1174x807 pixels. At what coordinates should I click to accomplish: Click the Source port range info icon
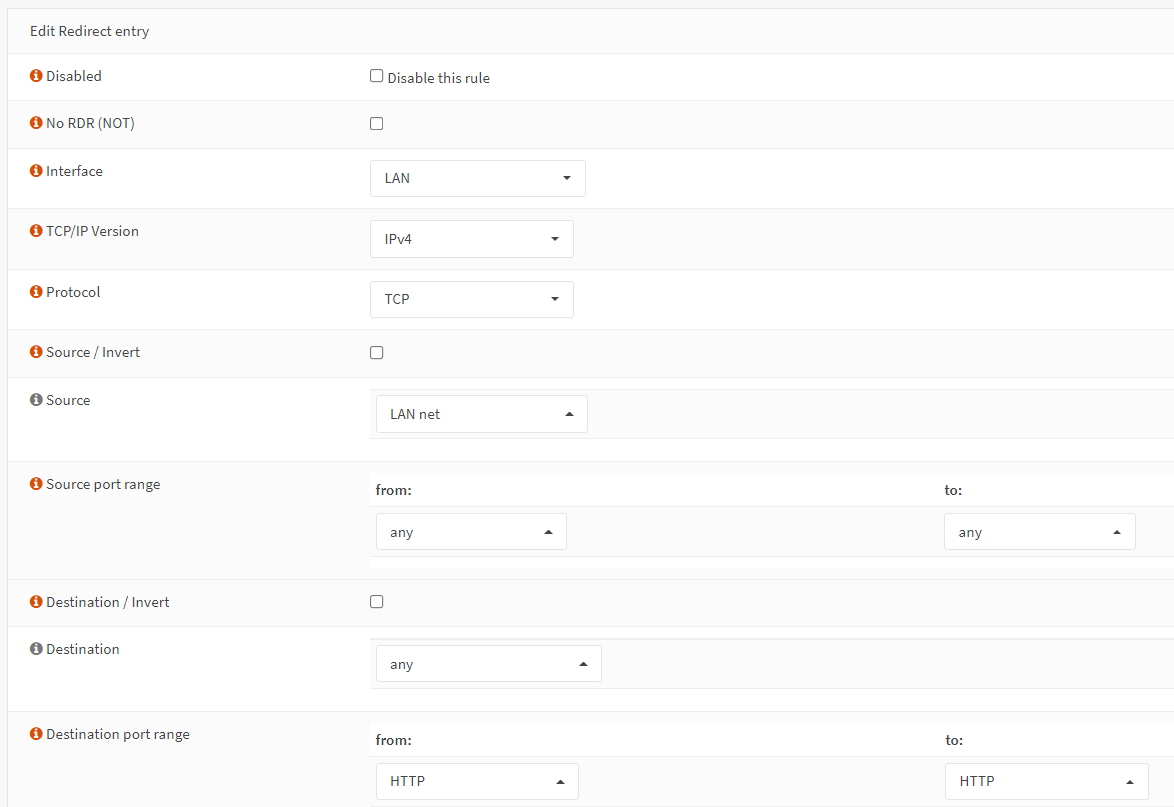[x=36, y=485]
